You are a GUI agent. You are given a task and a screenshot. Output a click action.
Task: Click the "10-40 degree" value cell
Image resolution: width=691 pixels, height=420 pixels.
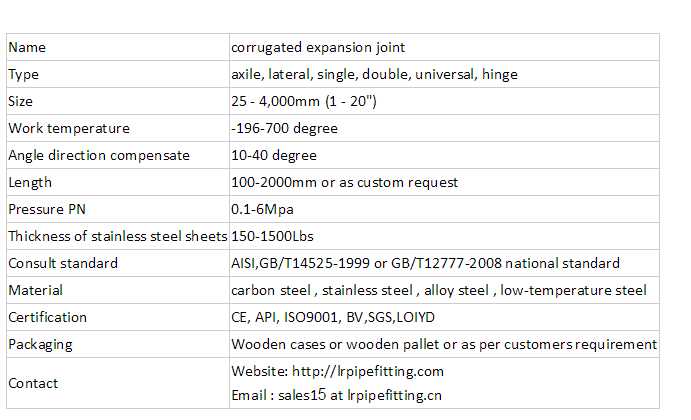[x=273, y=156]
